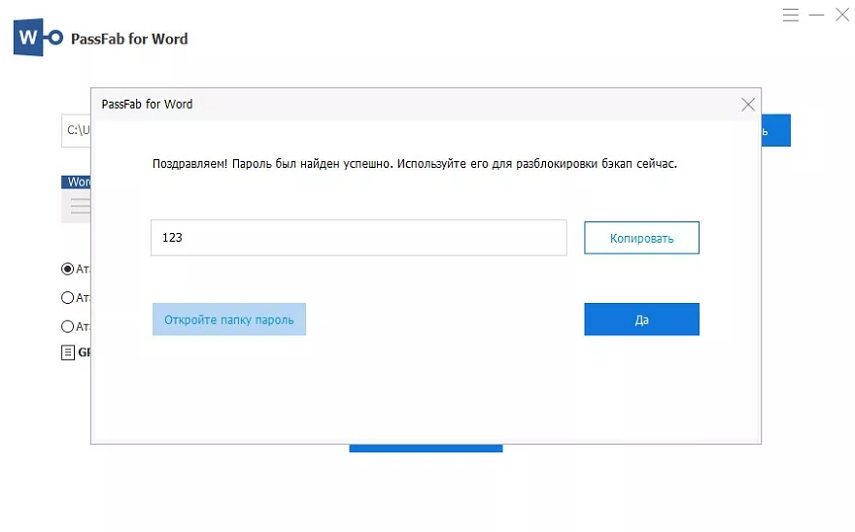The image size is (855, 532).
Task: Close the main PassFab application window
Action: click(842, 15)
